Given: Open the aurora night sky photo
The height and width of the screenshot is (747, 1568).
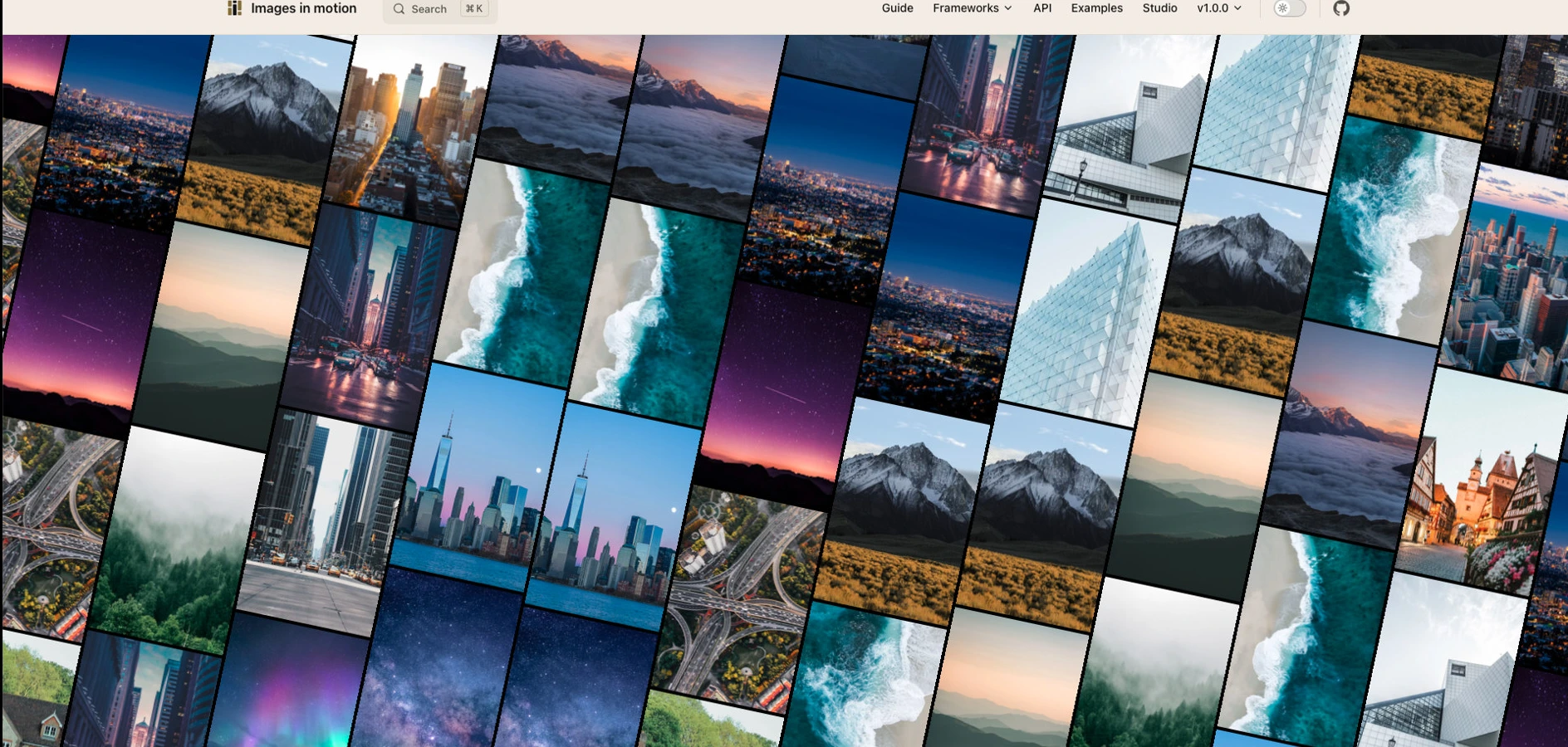Looking at the screenshot, I should [x=287, y=681].
